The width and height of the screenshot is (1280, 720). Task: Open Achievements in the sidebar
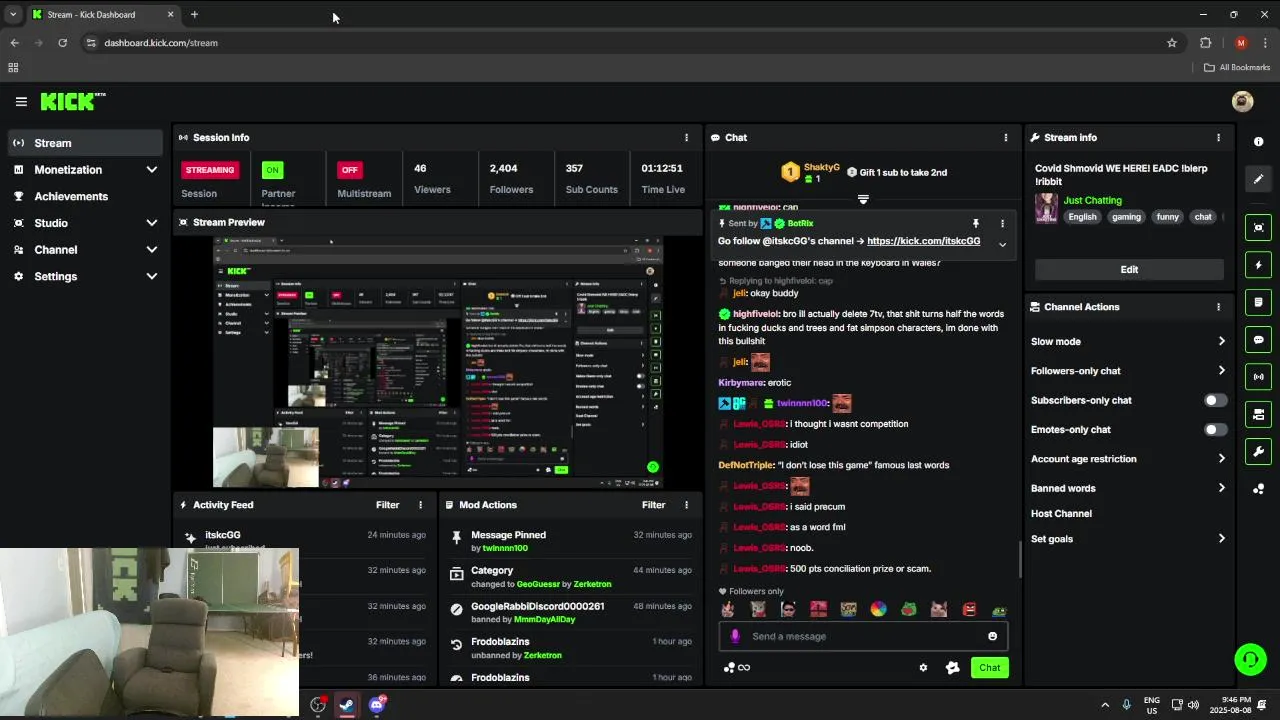coord(85,196)
